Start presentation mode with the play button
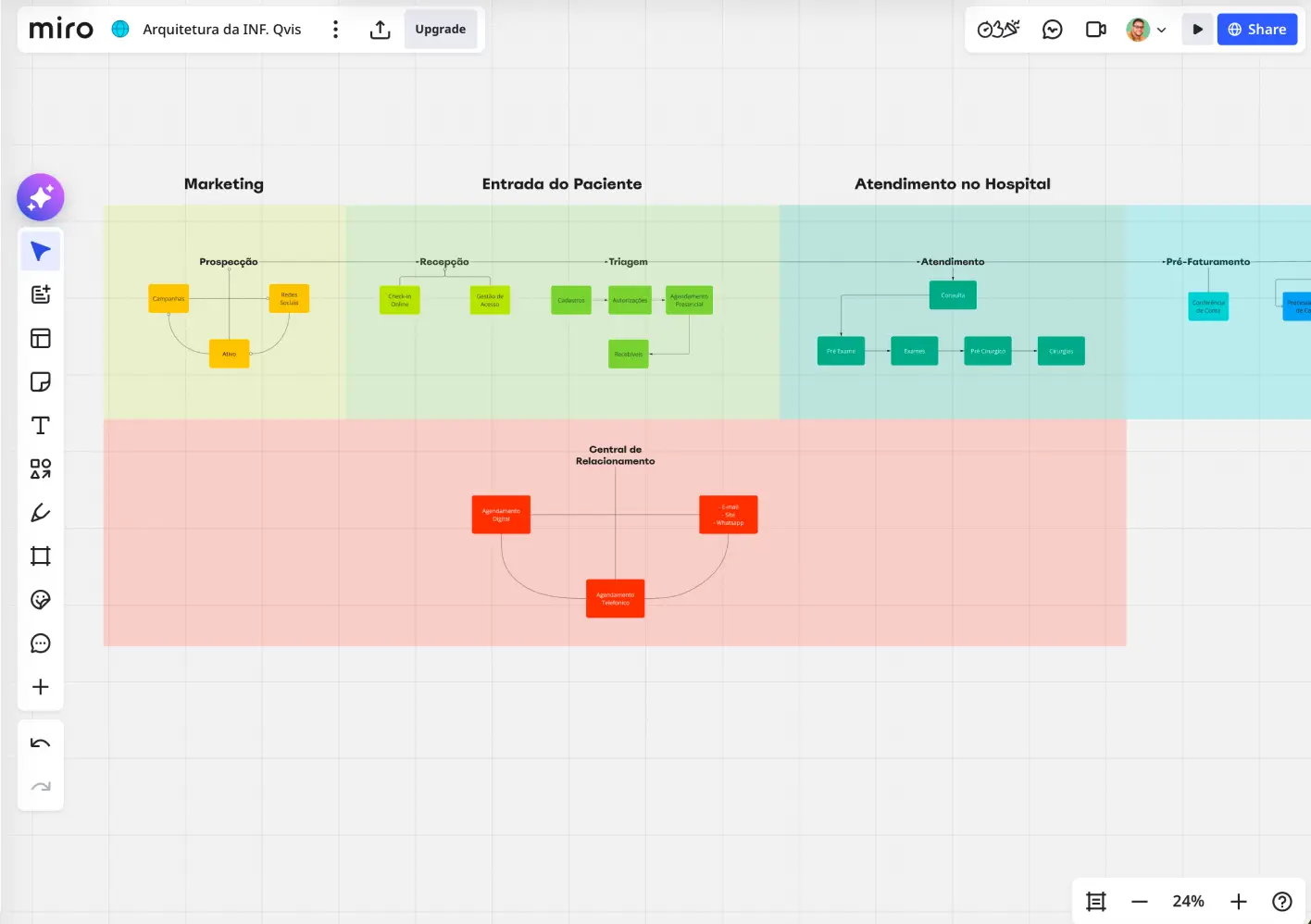The image size is (1311, 924). click(1197, 30)
